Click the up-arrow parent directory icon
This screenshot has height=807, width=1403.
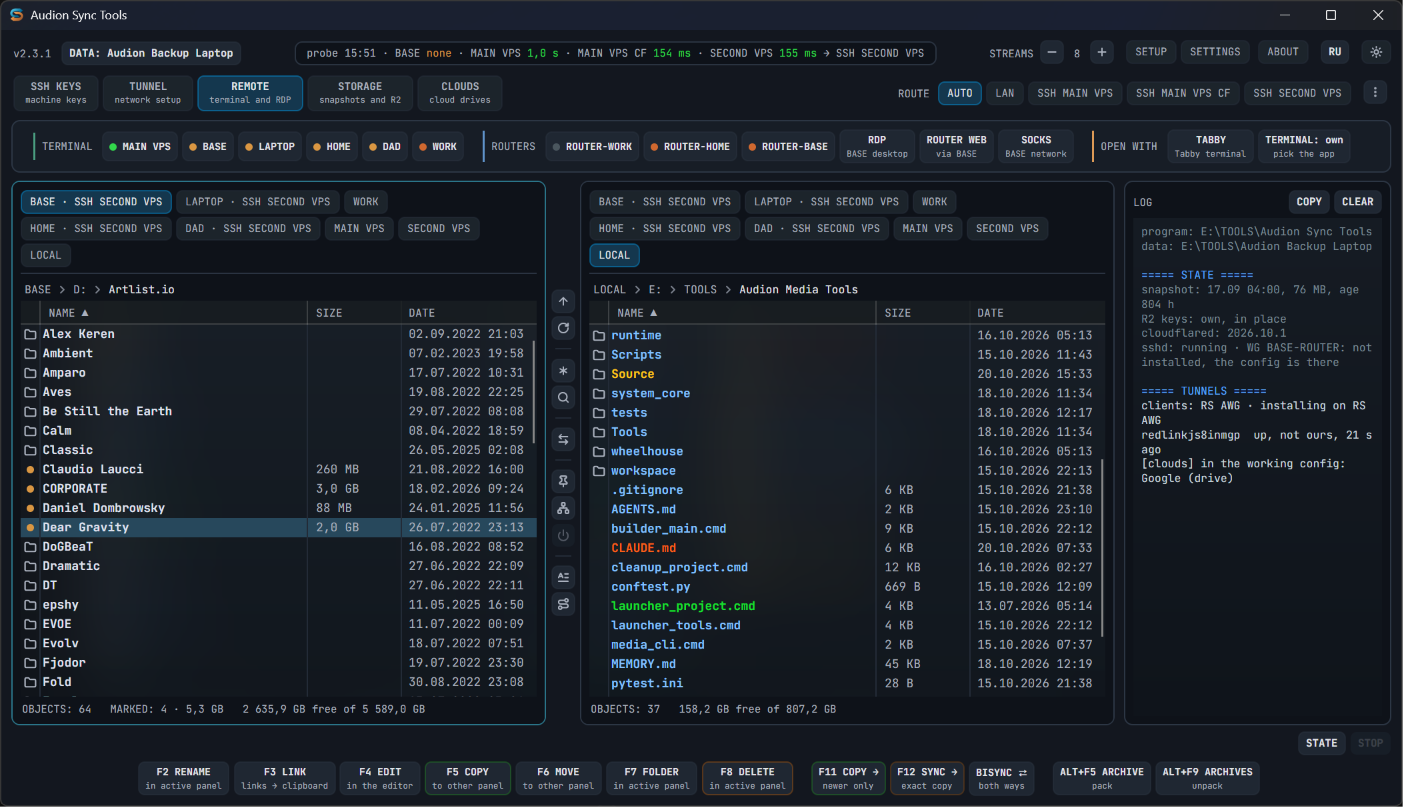click(563, 301)
